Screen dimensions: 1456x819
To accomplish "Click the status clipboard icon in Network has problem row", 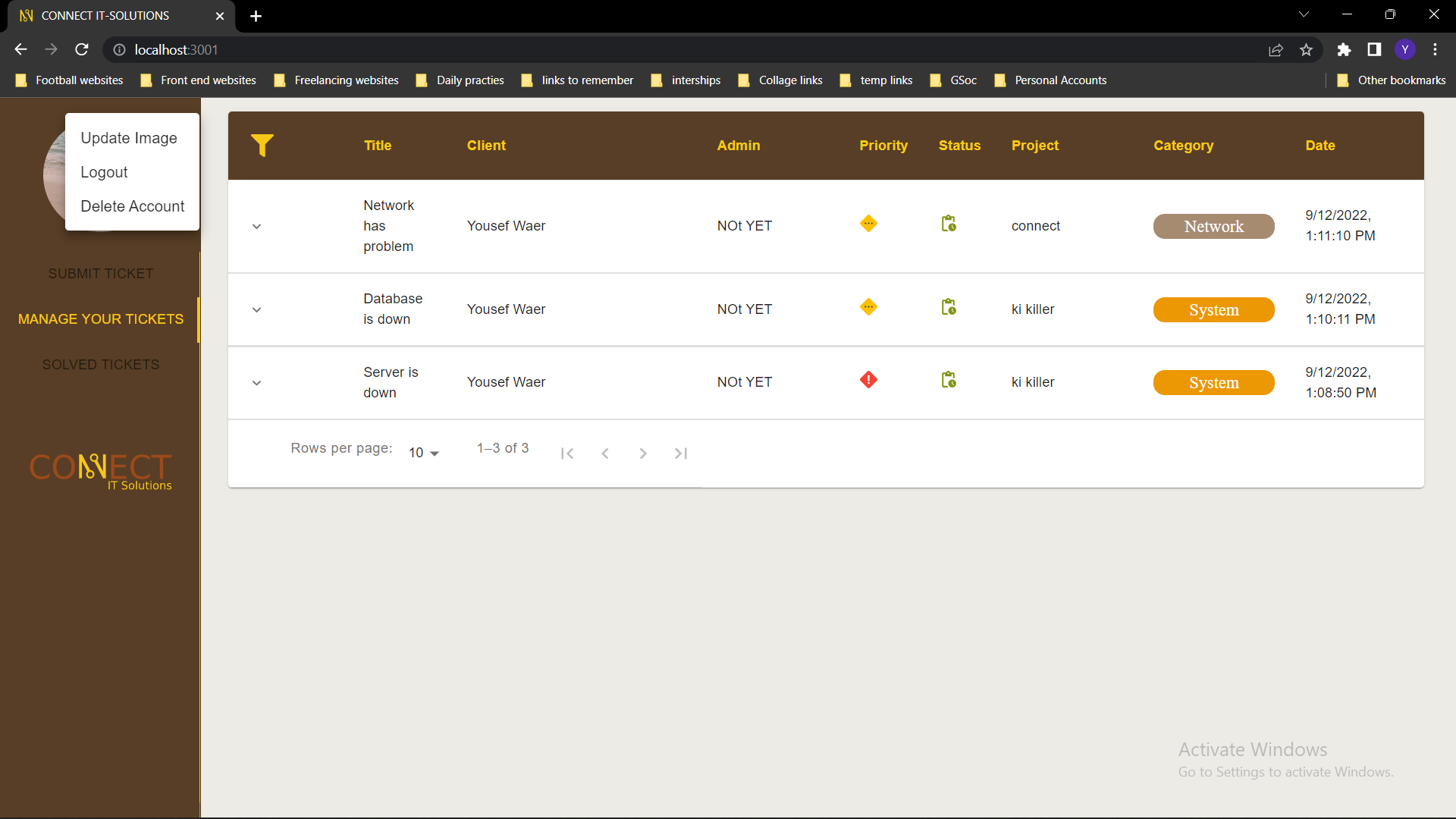I will [949, 224].
